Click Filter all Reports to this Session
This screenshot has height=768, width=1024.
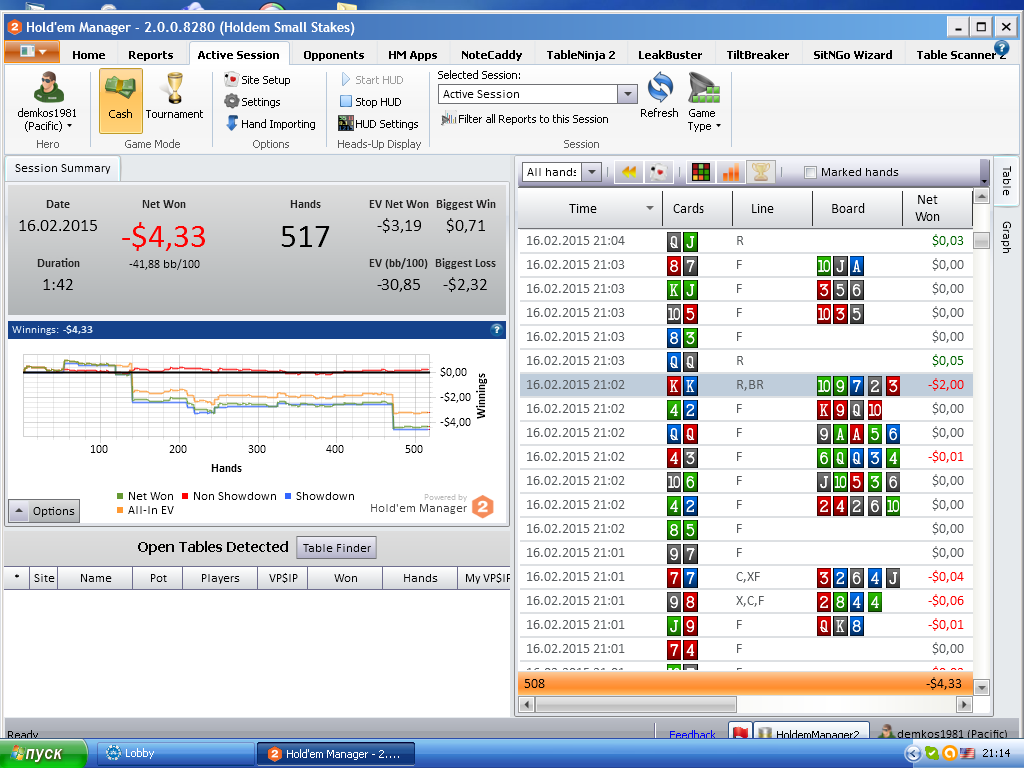pos(524,119)
